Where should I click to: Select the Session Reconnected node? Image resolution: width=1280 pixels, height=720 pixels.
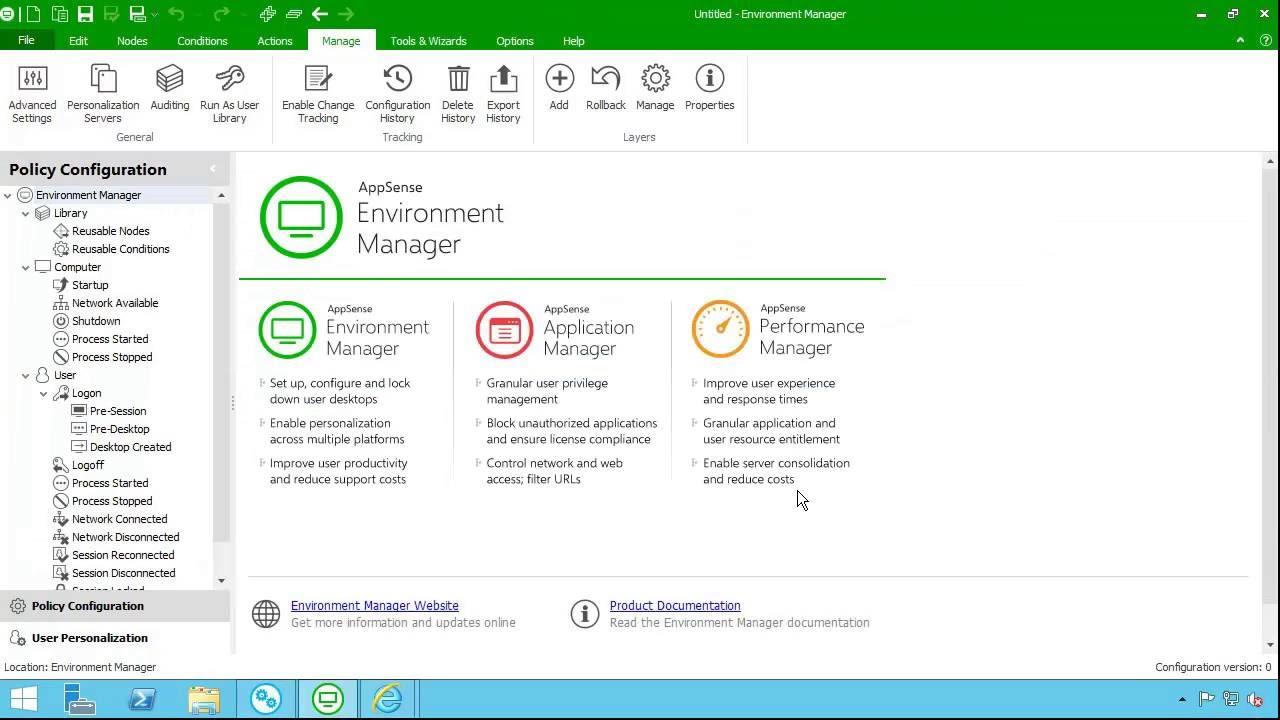point(123,555)
